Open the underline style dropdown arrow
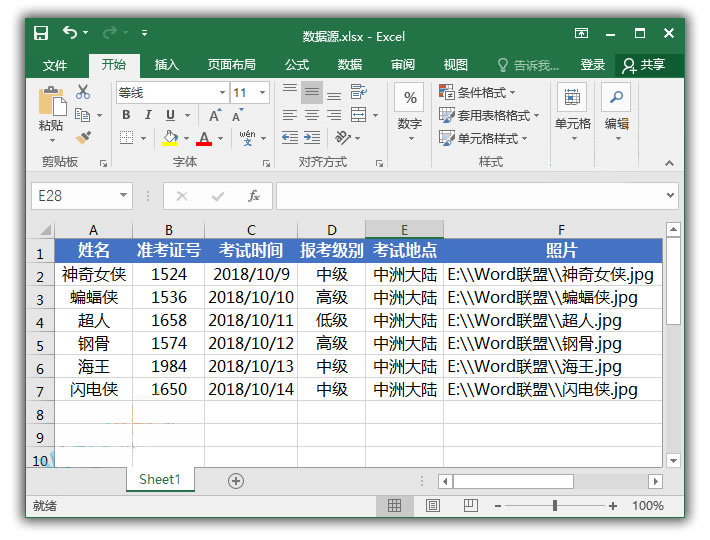The width and height of the screenshot is (710, 540). coord(187,115)
